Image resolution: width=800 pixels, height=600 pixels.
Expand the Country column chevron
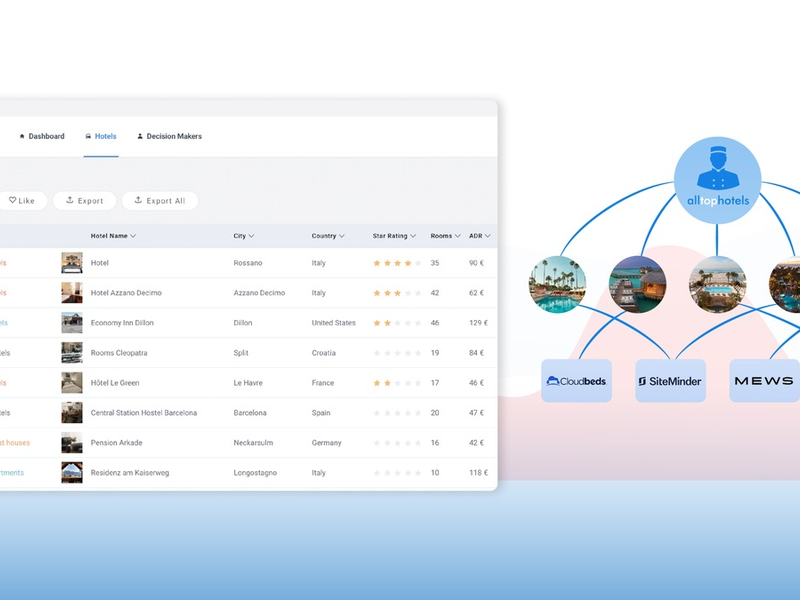click(342, 236)
